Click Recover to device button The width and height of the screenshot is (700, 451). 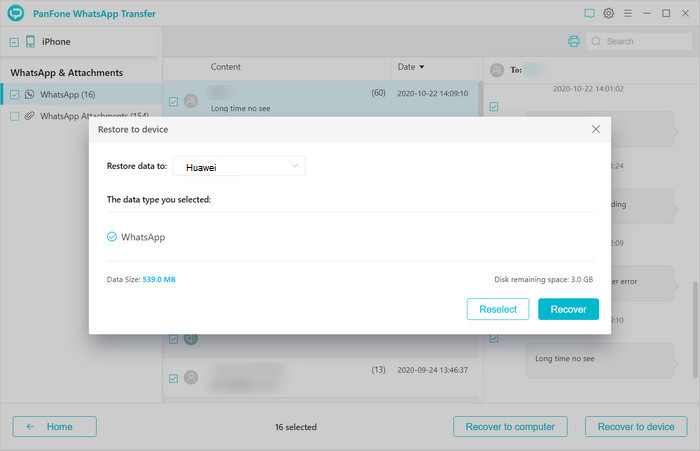tap(636, 426)
